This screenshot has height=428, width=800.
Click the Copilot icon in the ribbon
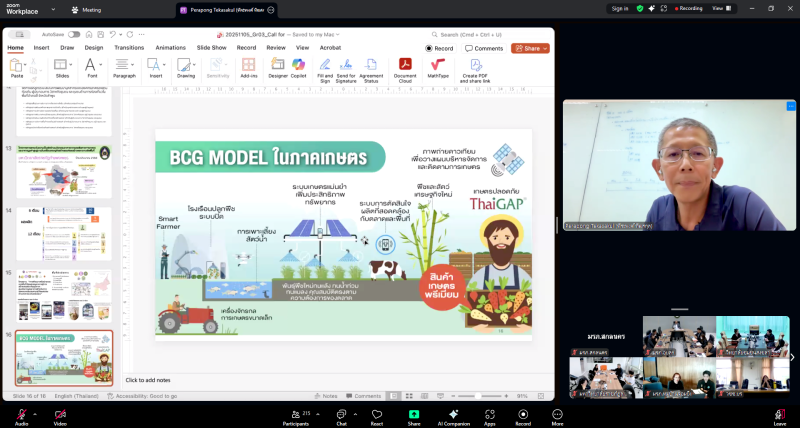coord(298,66)
